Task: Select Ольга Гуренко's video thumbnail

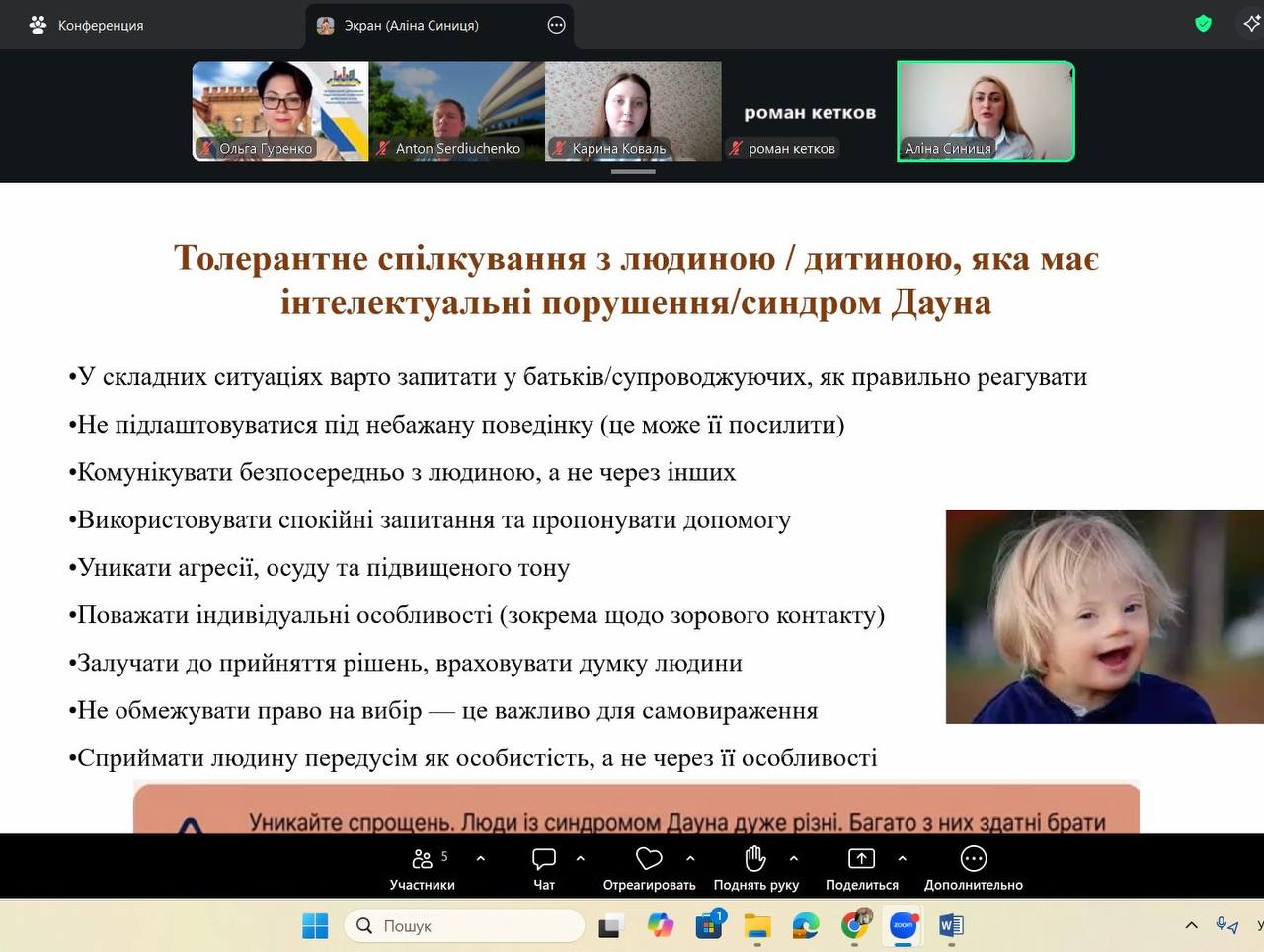Action: click(279, 111)
